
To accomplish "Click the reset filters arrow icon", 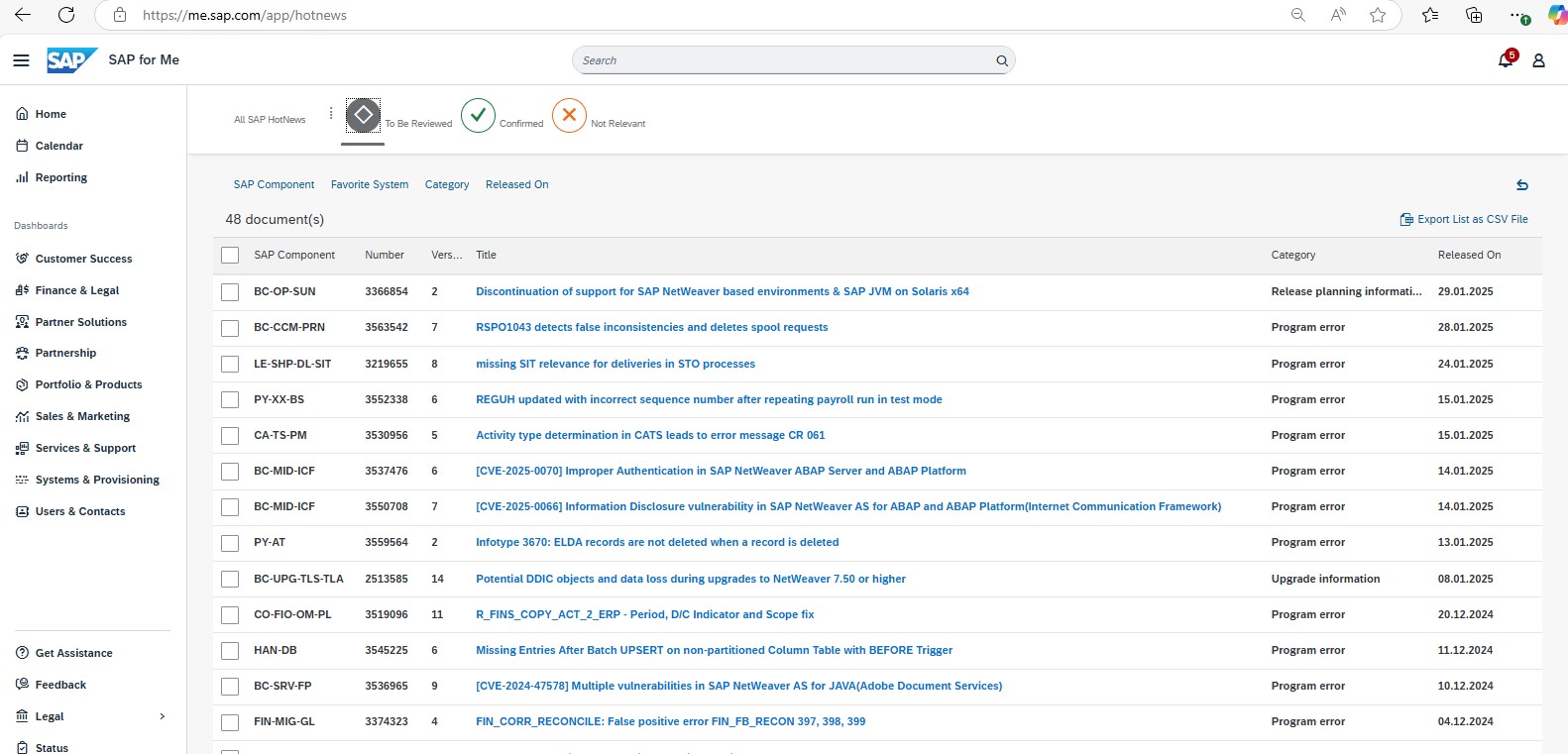I will click(1521, 185).
